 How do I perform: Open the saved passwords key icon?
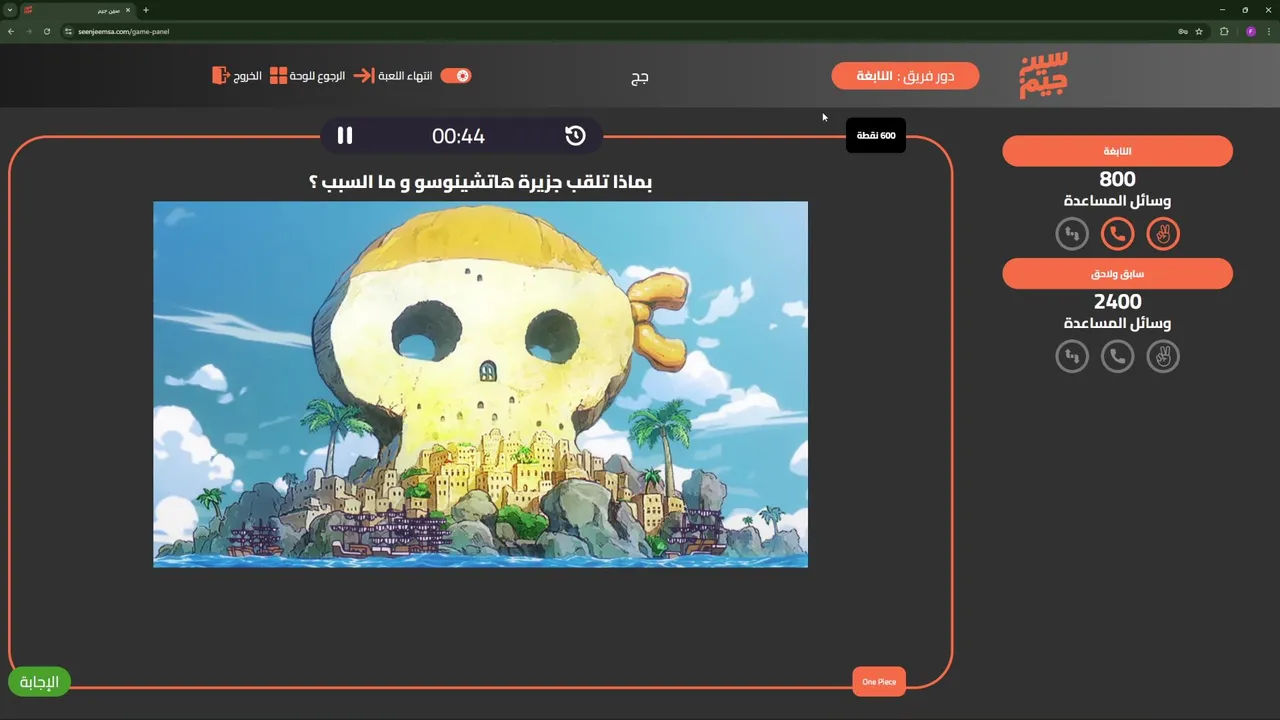pos(1183,31)
